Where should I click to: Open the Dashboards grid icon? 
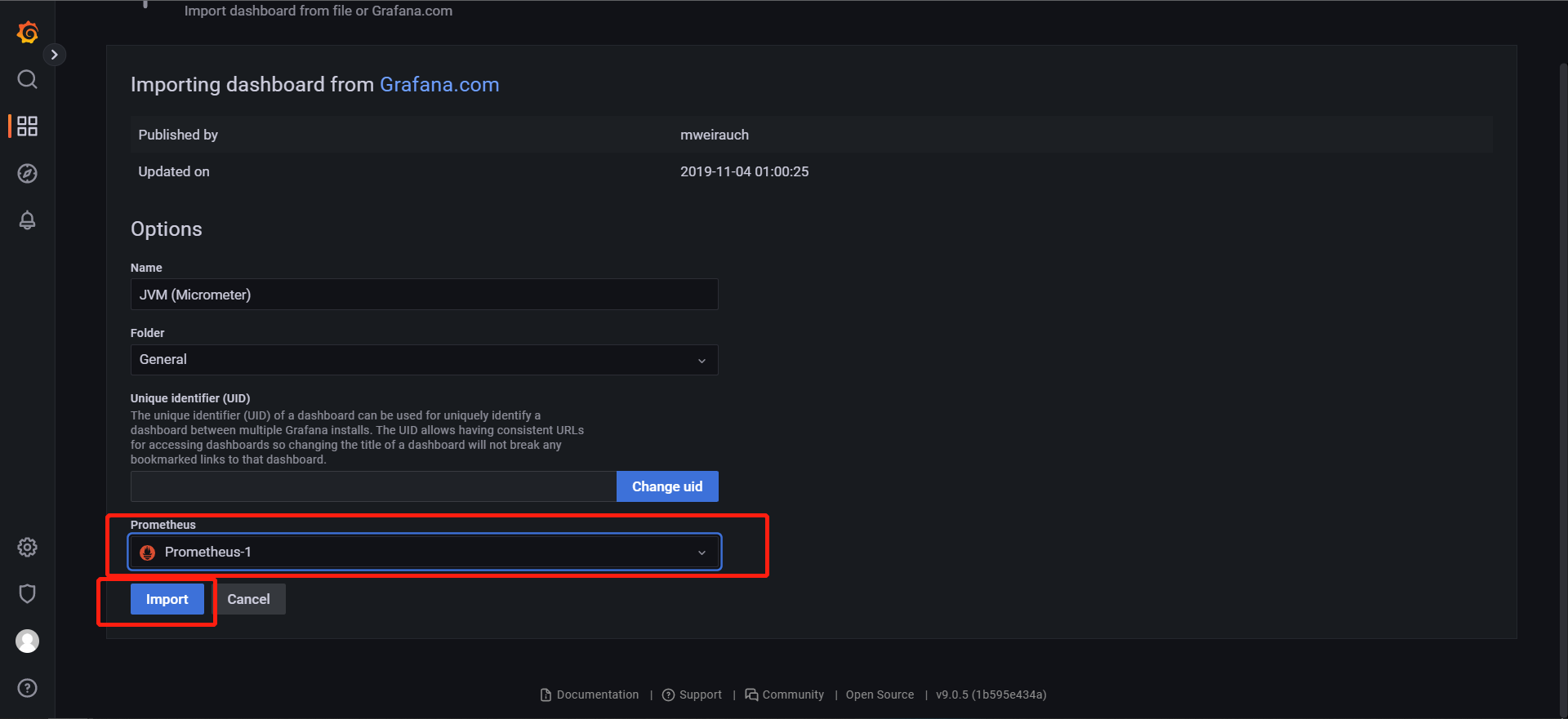[27, 126]
